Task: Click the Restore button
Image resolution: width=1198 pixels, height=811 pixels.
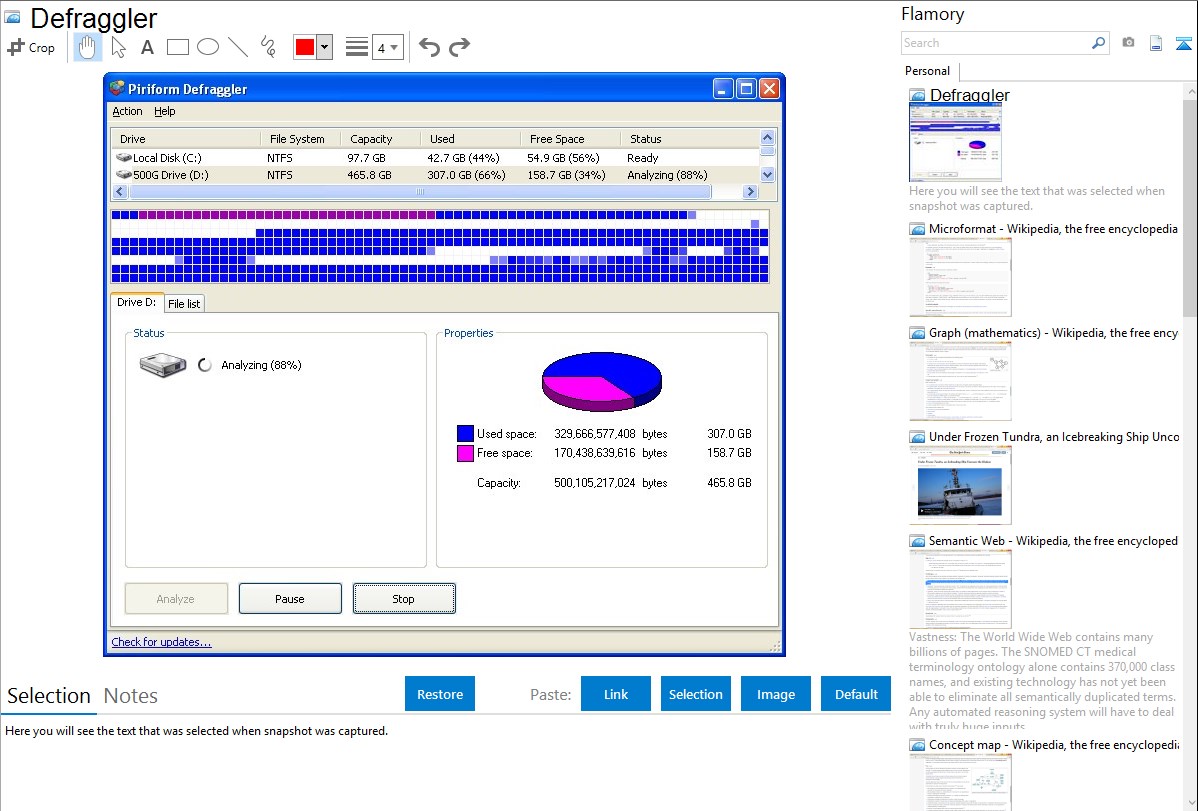Action: pos(440,694)
